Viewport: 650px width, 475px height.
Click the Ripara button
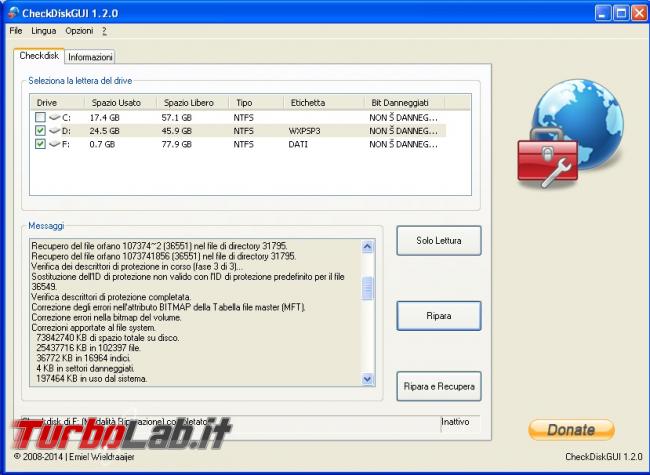click(x=439, y=316)
